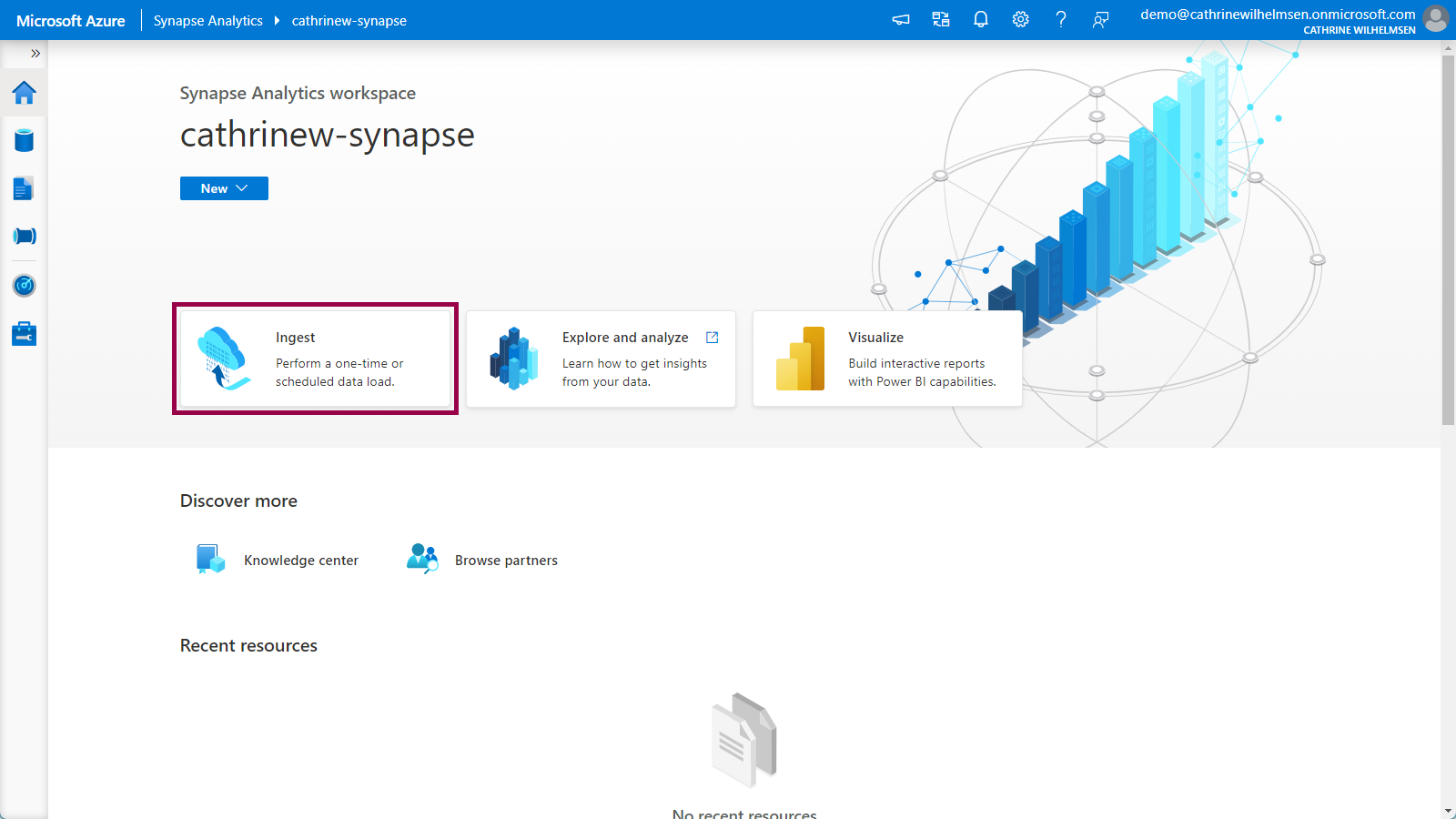Open the Ingest data load card
The width and height of the screenshot is (1456, 819).
(315, 359)
